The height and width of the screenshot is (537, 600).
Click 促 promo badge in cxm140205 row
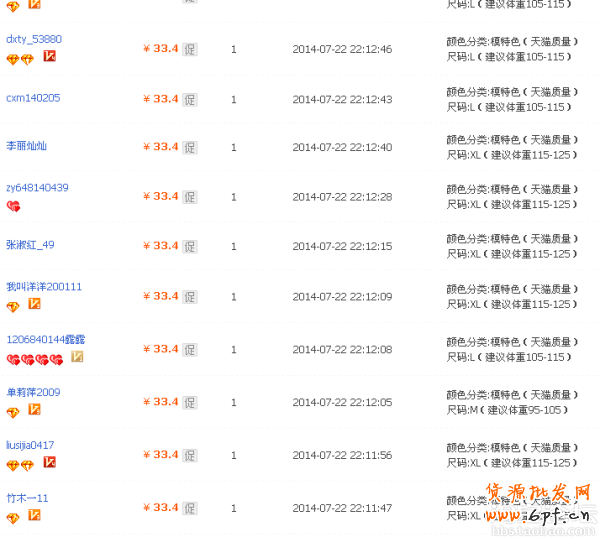click(x=190, y=100)
